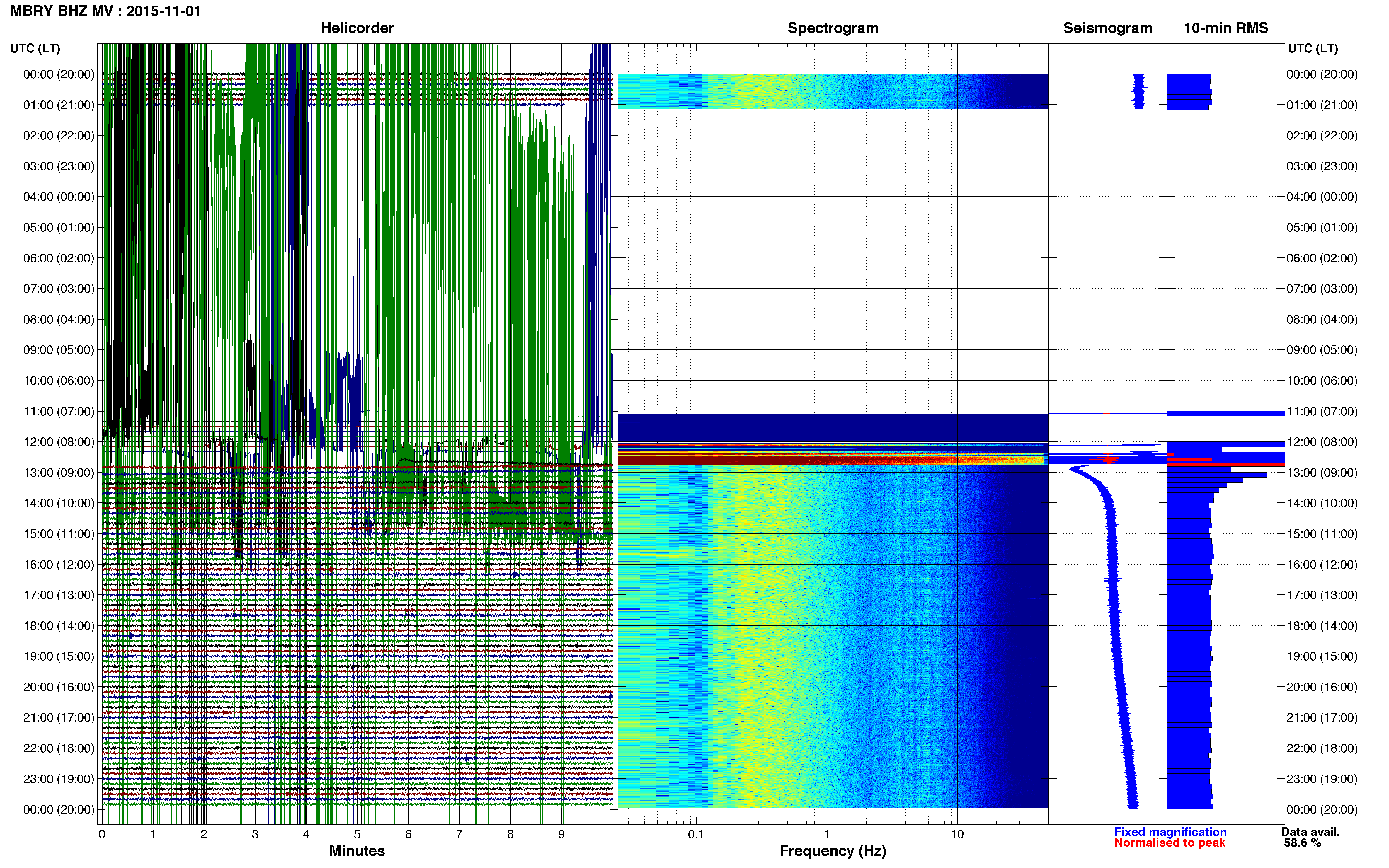Click frequency tick label '0.1'
1389x868 pixels.
coord(696,834)
